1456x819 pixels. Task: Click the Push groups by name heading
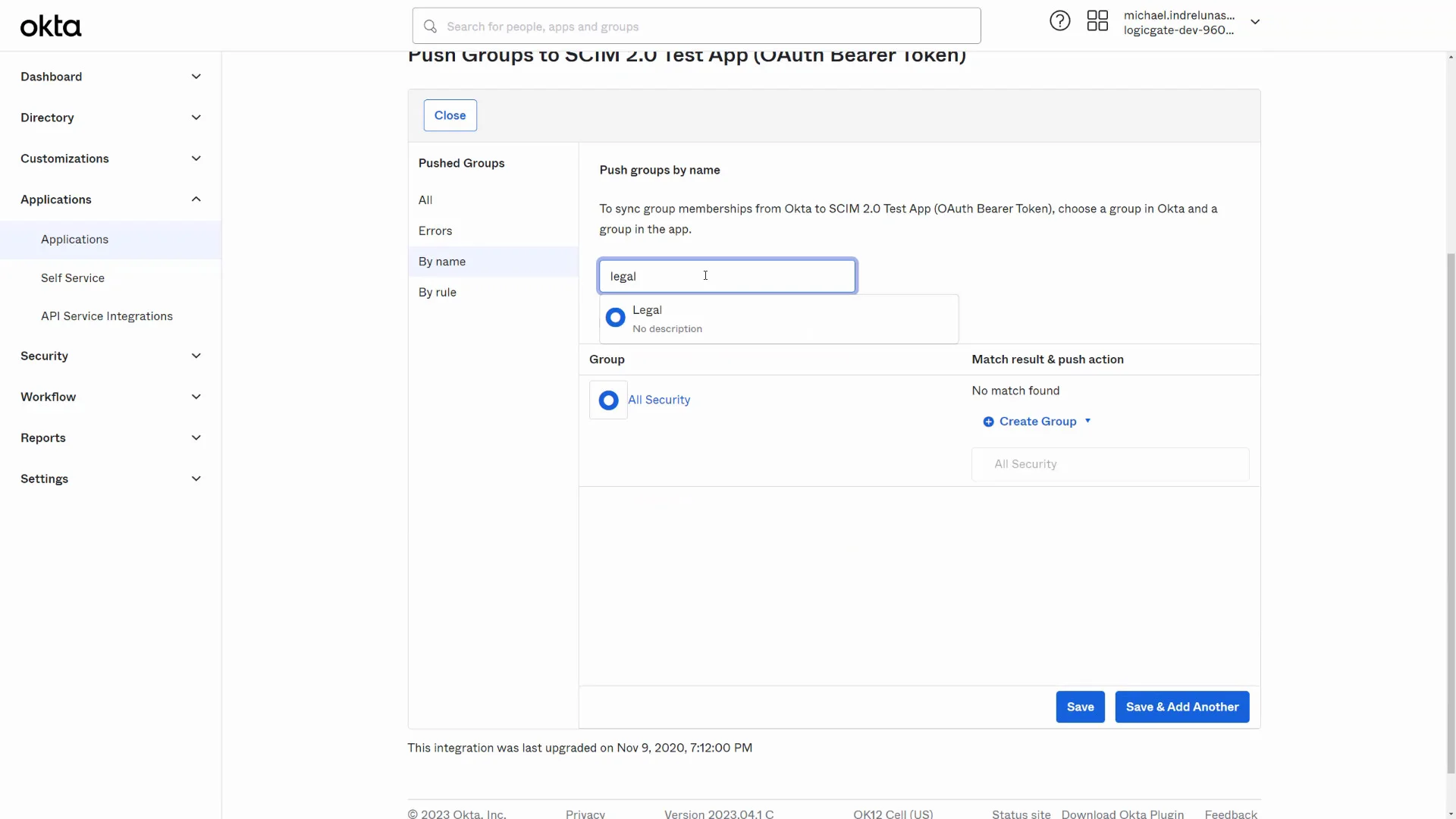point(660,170)
